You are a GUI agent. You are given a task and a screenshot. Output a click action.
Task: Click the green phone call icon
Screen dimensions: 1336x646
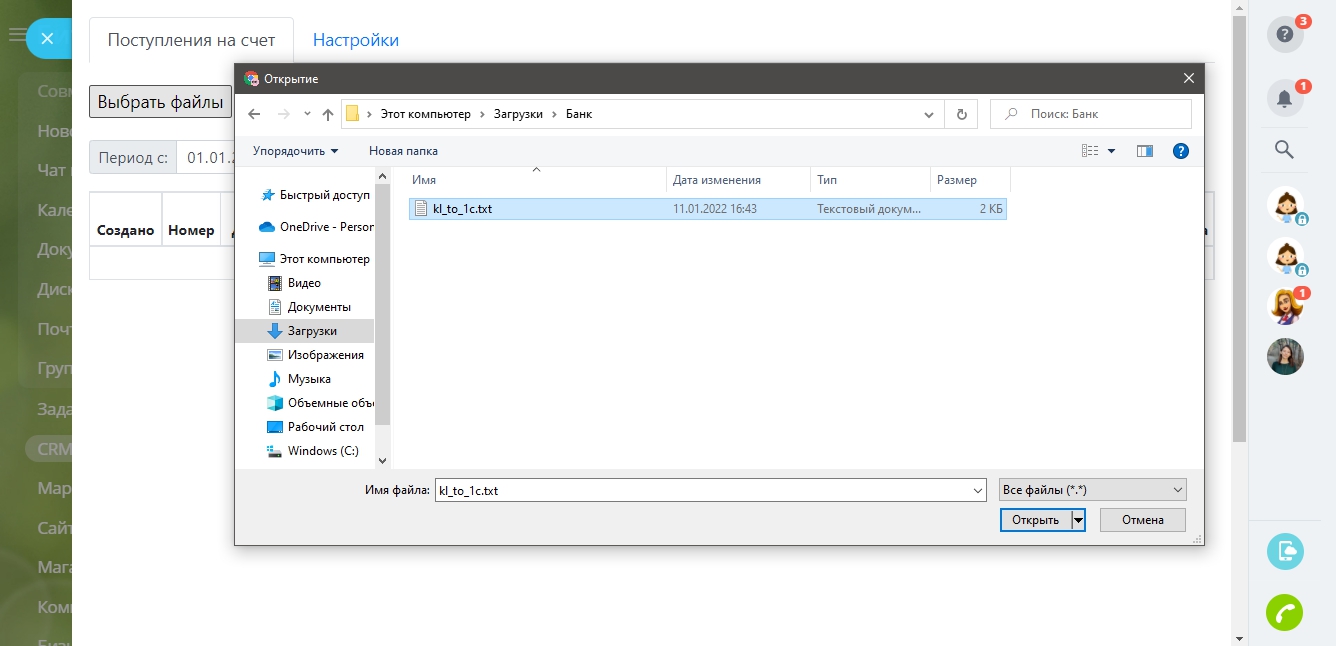tap(1285, 612)
